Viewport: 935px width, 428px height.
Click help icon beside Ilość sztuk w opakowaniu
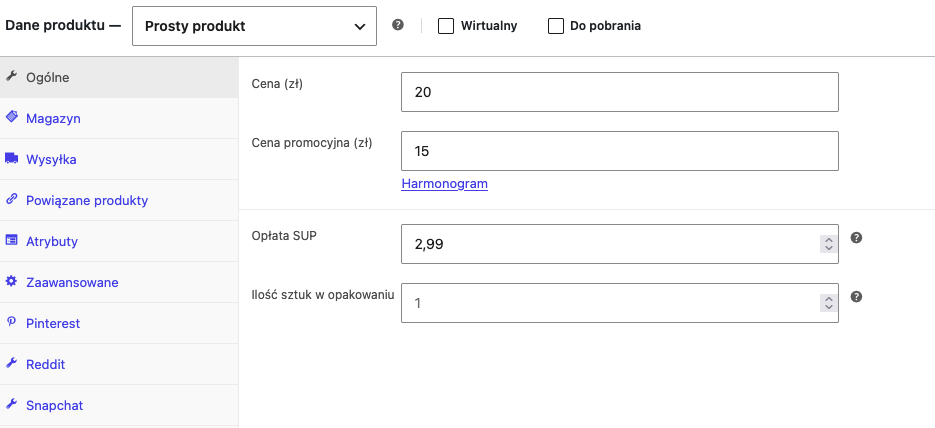click(856, 297)
